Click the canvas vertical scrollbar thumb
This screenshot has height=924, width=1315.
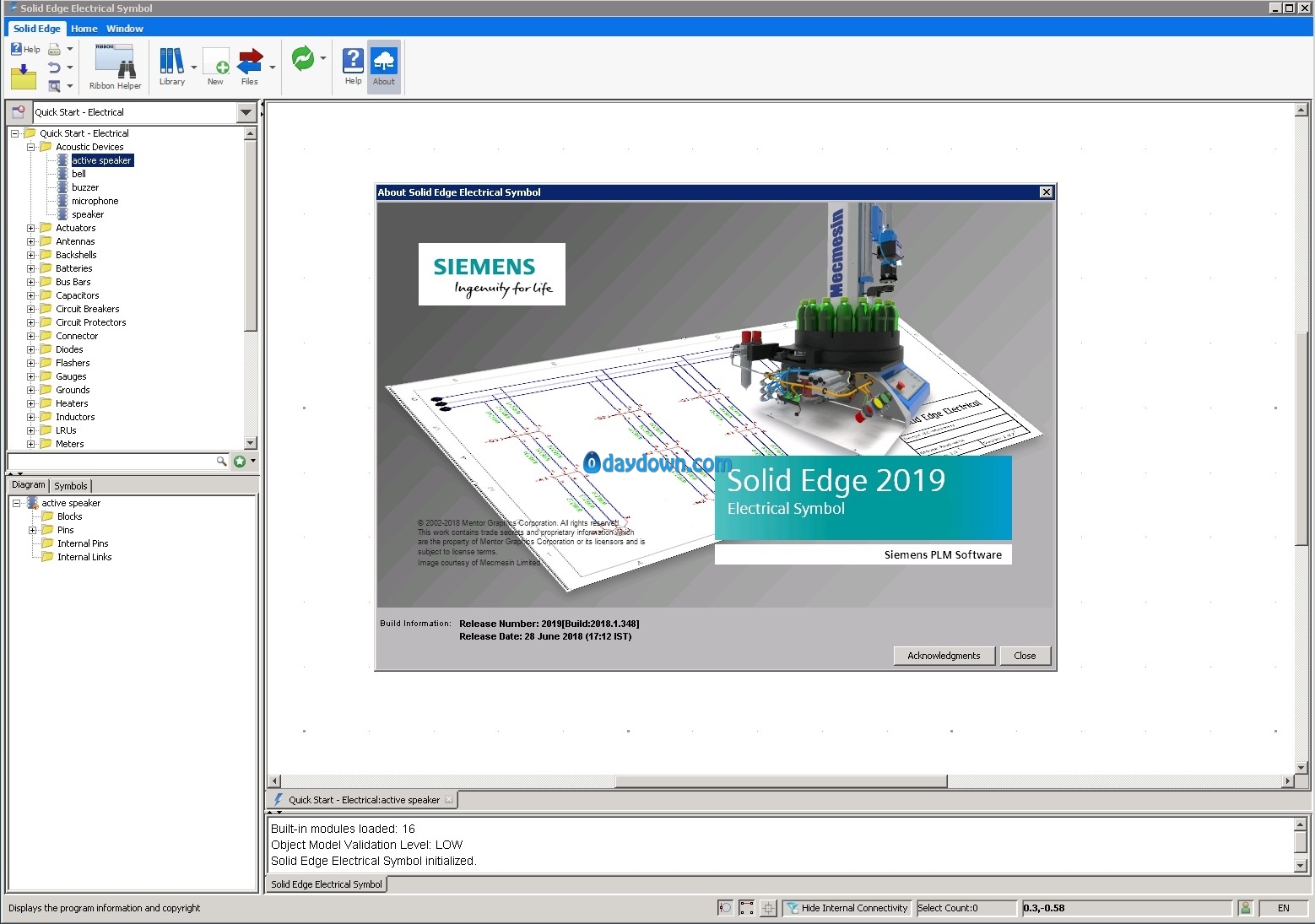1301,439
